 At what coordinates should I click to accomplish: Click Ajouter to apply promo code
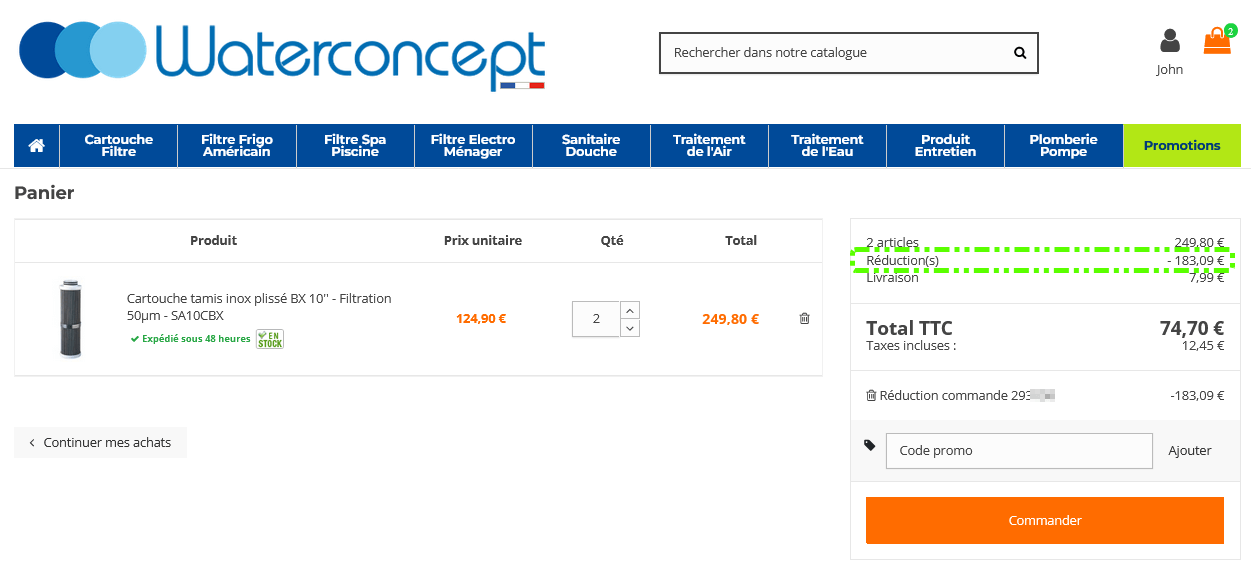tap(1190, 451)
